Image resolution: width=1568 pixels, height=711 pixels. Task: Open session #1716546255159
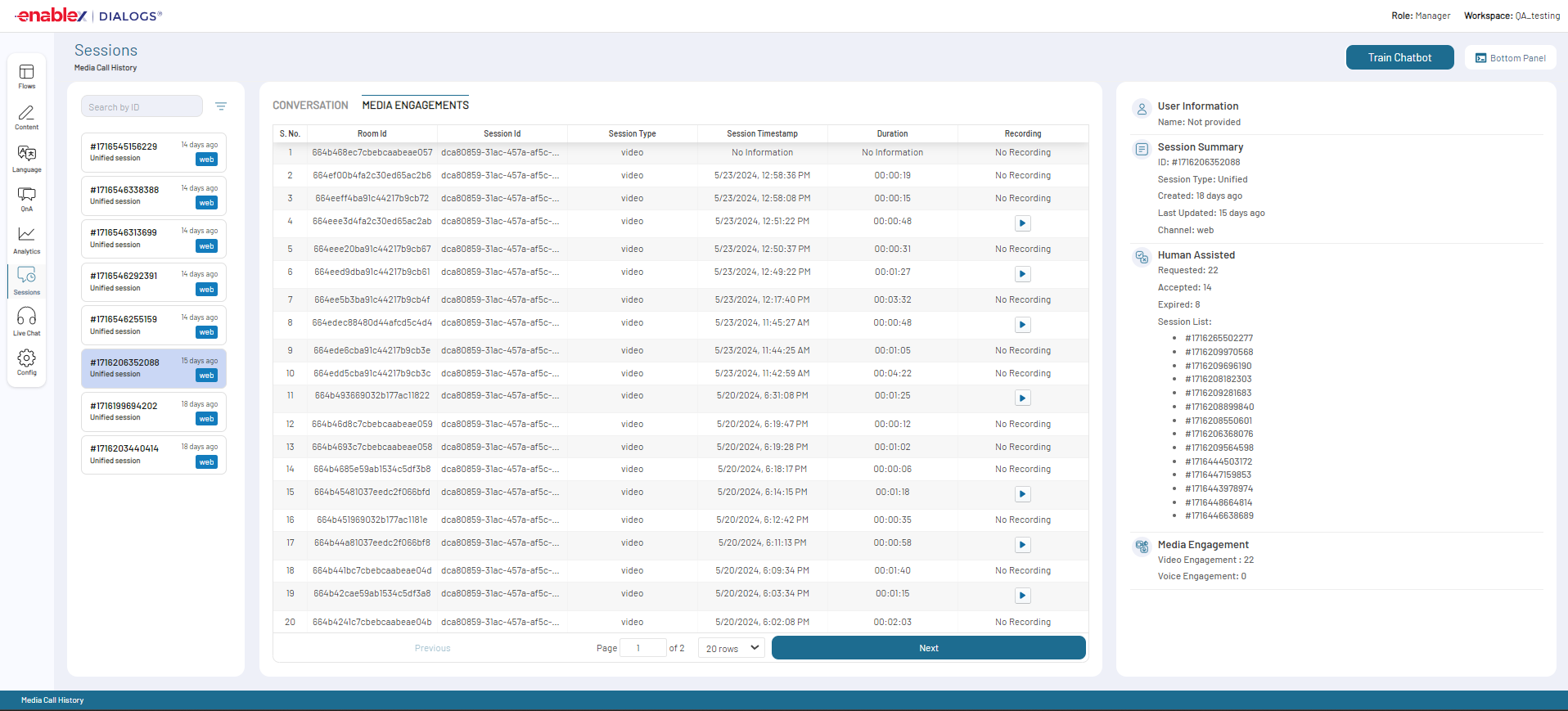pos(154,325)
